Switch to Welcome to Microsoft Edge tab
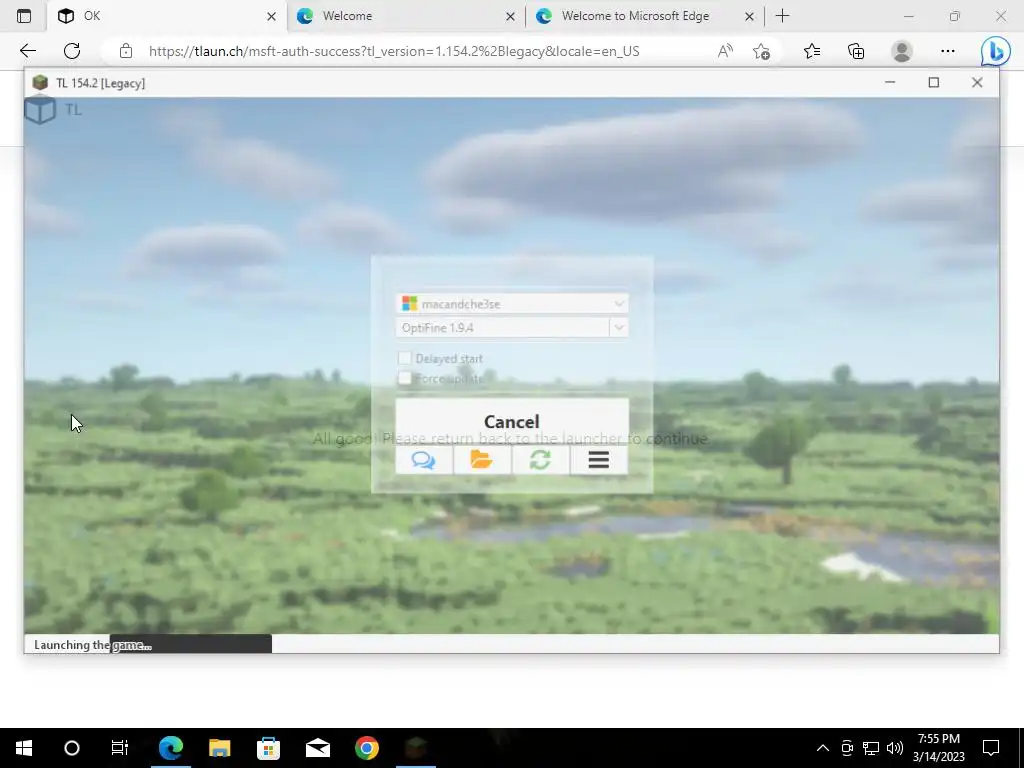1024x768 pixels. [x=645, y=16]
